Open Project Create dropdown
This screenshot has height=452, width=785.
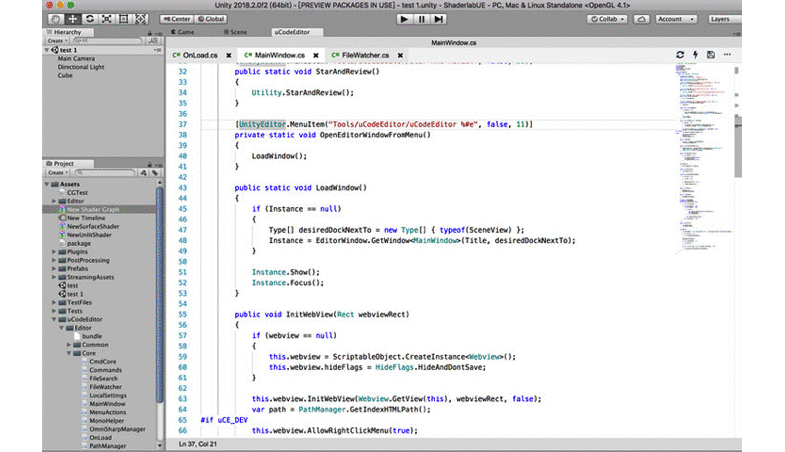point(58,173)
